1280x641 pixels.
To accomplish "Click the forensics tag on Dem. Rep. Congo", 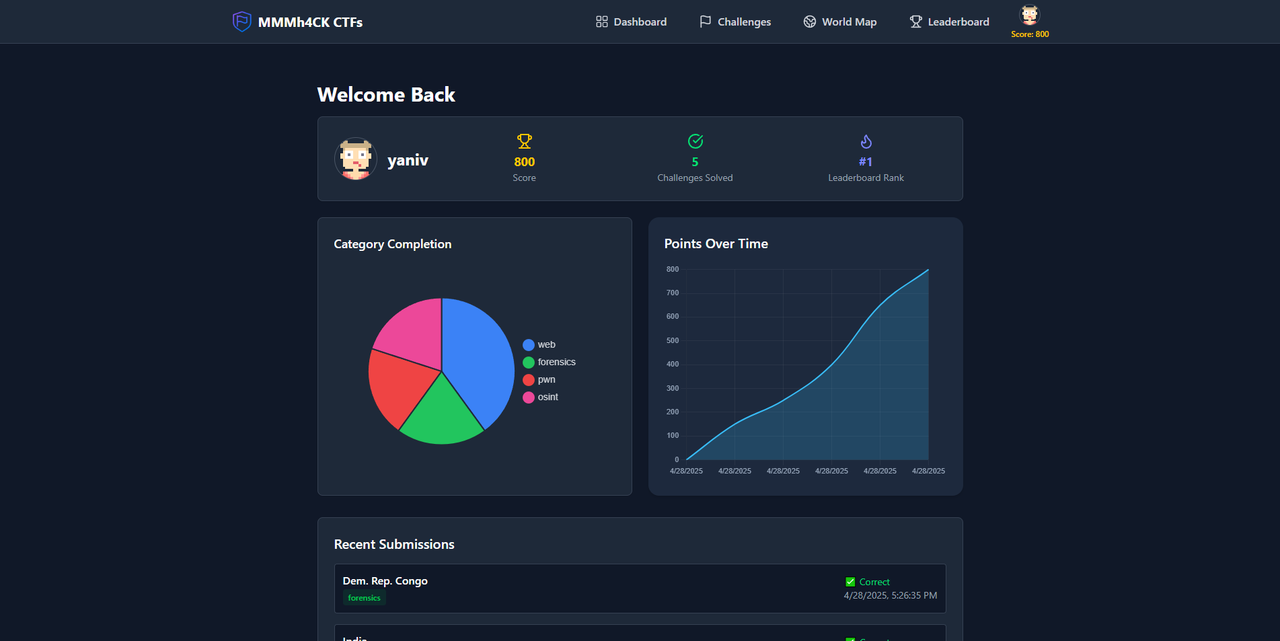I will [364, 598].
